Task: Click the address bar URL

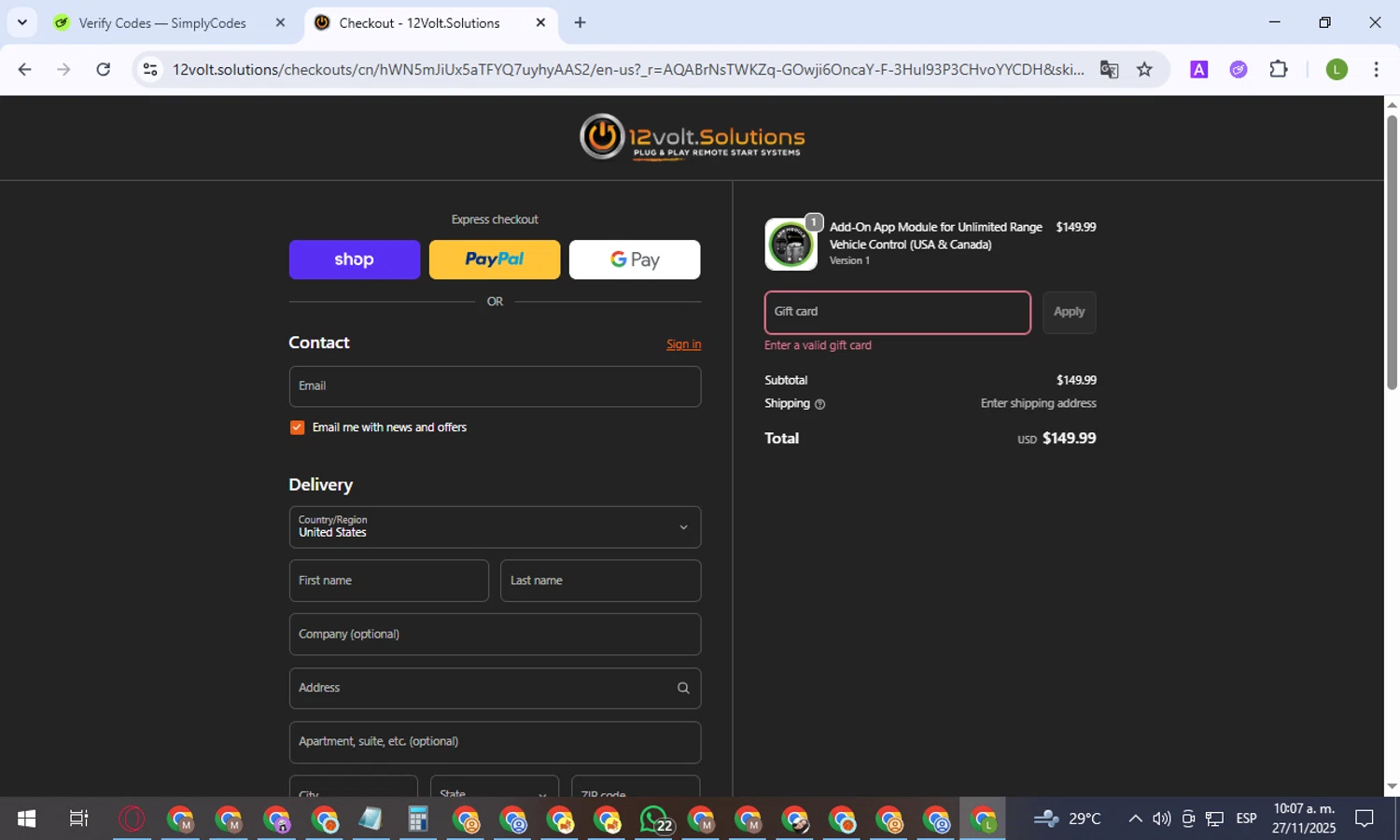Action: tap(628, 69)
